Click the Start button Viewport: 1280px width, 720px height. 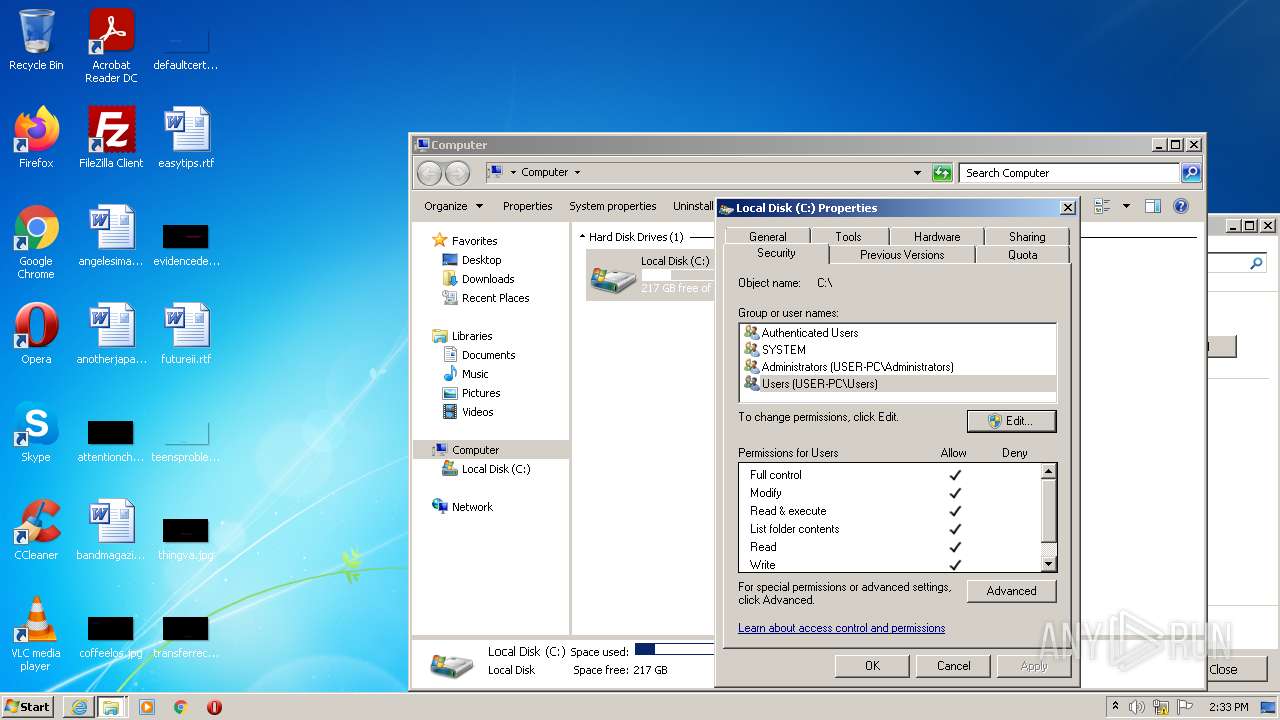tap(28, 707)
